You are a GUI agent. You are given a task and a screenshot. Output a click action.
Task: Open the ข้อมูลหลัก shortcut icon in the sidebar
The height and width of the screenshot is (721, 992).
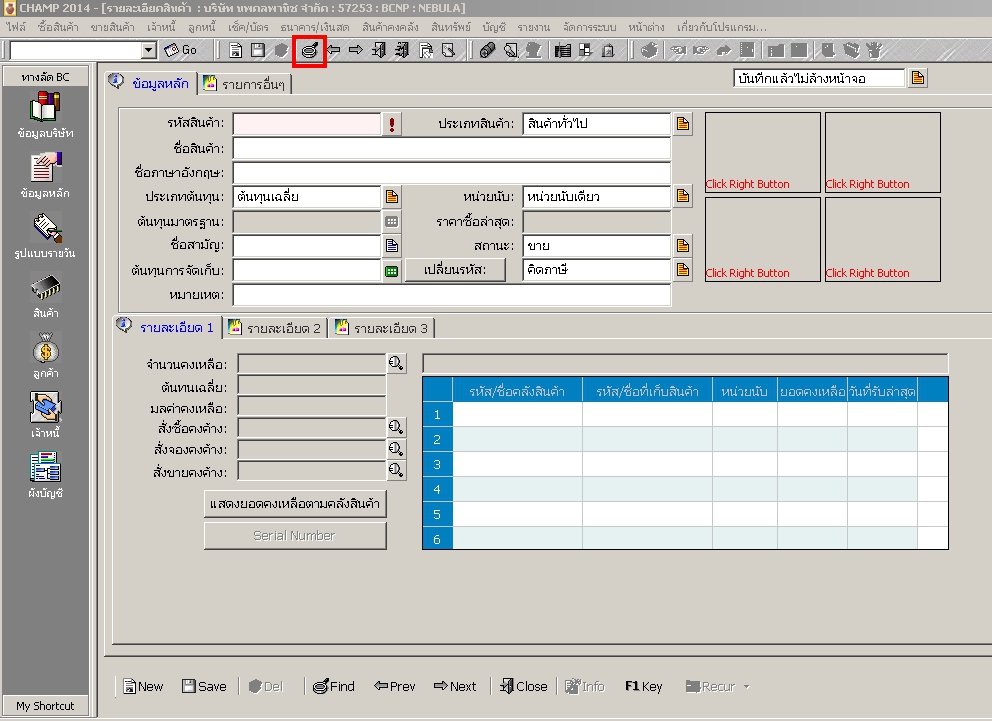(46, 175)
